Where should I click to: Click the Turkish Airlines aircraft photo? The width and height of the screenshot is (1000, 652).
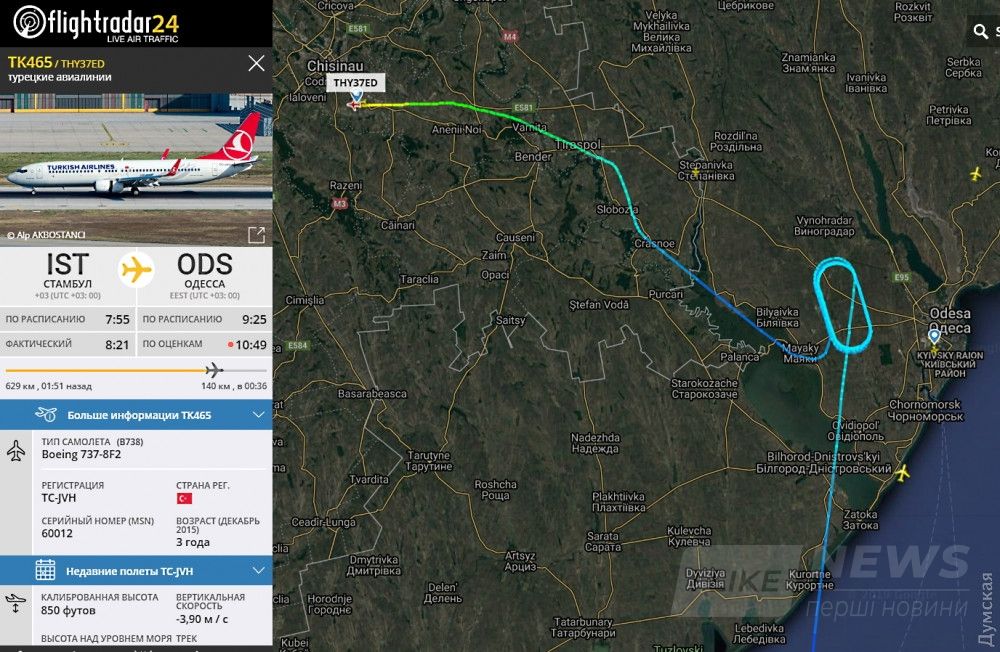click(x=136, y=168)
